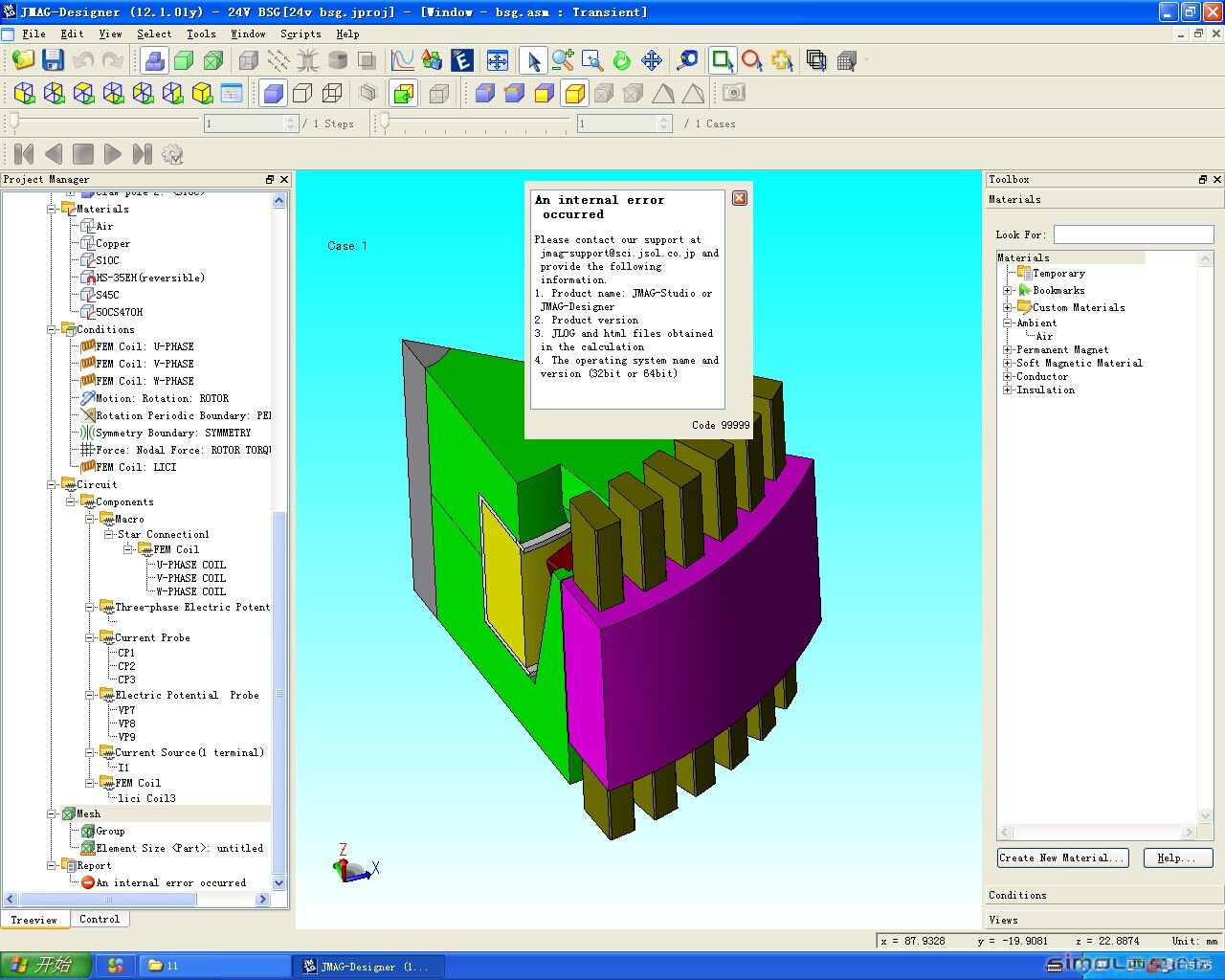Click the Open project folder icon
Viewport: 1225px width, 980px height.
(x=23, y=60)
